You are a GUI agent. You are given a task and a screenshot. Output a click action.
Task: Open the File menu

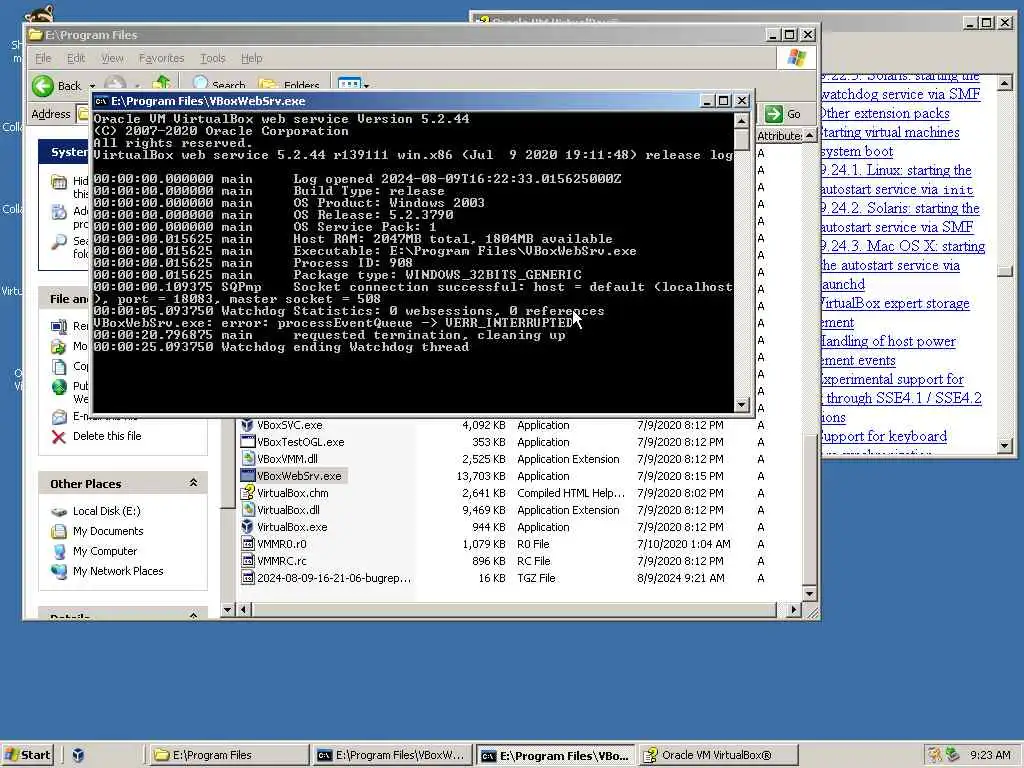(43, 58)
